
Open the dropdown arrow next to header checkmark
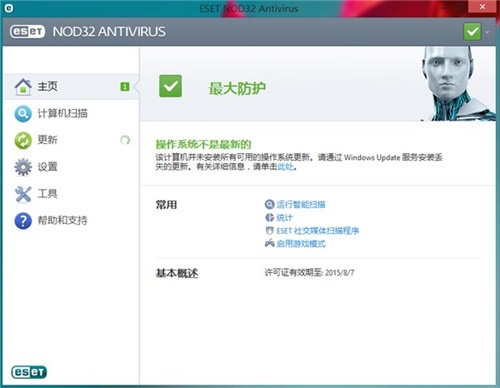pos(487,32)
